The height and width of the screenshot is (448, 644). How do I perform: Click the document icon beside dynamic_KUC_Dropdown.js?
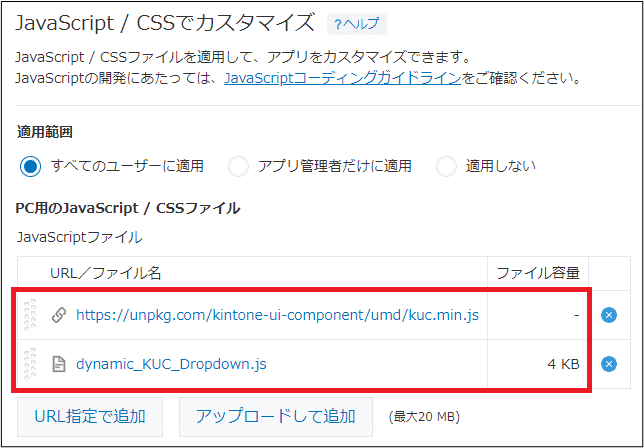59,364
